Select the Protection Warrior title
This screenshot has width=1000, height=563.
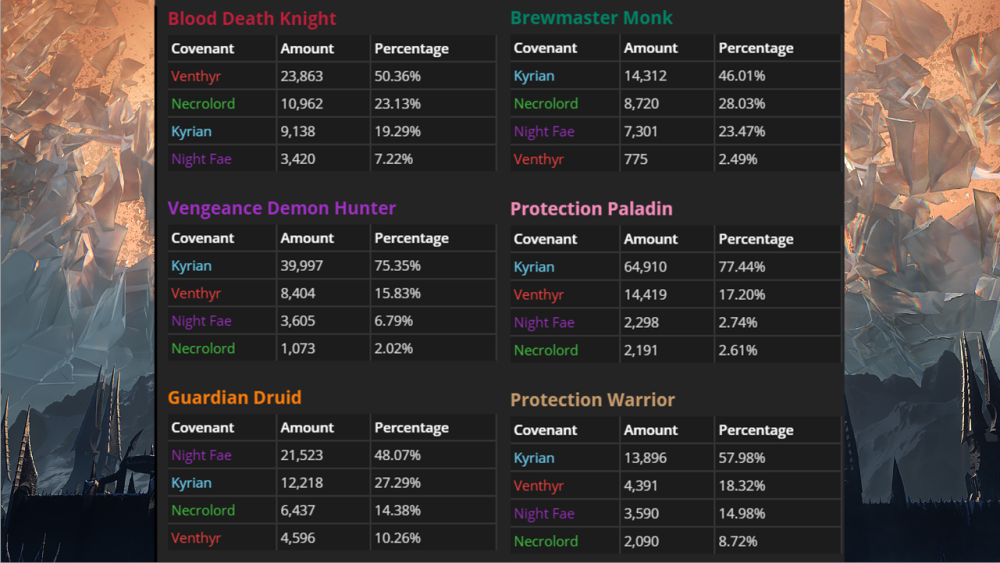pos(592,400)
